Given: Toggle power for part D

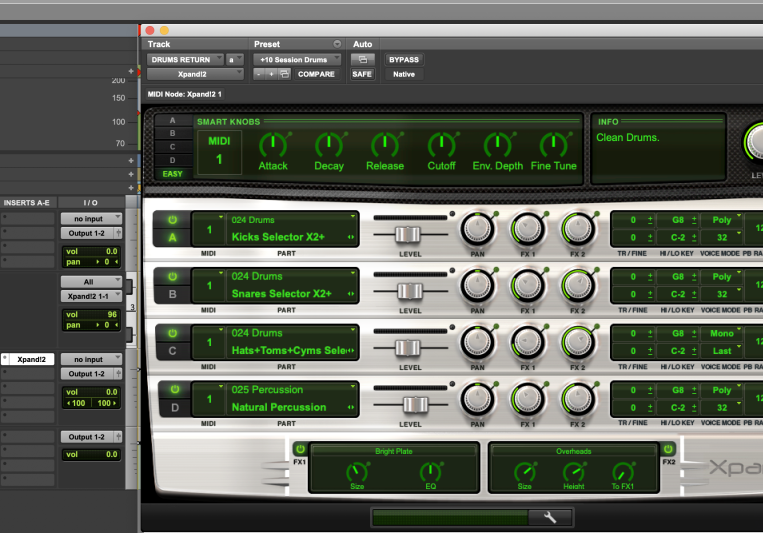Looking at the screenshot, I should (175, 389).
